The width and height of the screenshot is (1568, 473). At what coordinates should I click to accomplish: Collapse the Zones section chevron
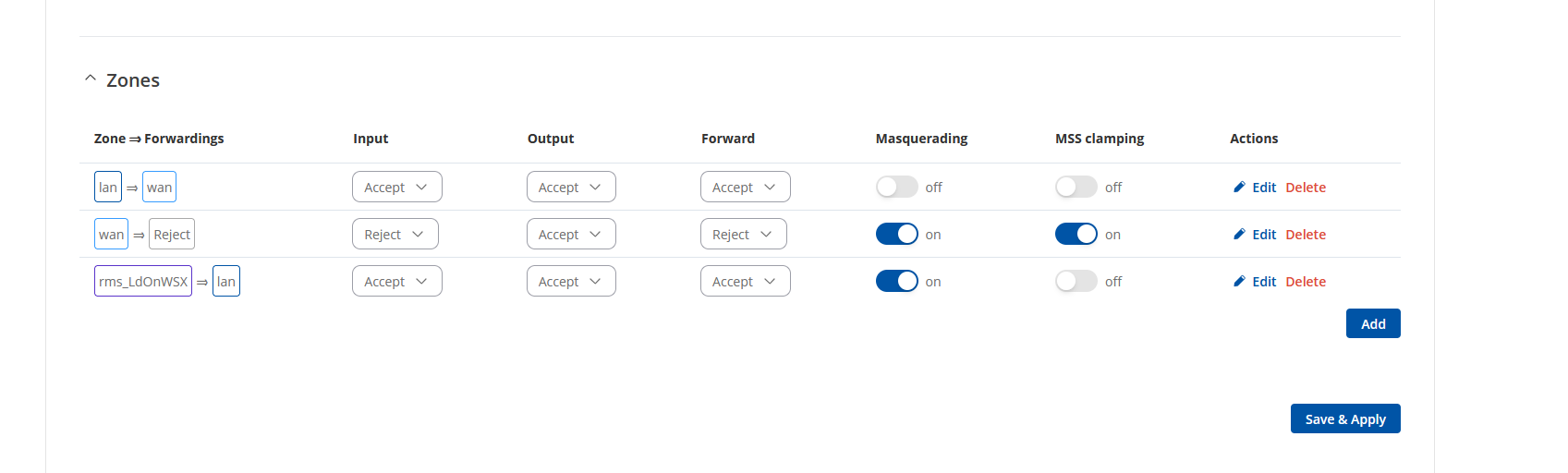[91, 79]
